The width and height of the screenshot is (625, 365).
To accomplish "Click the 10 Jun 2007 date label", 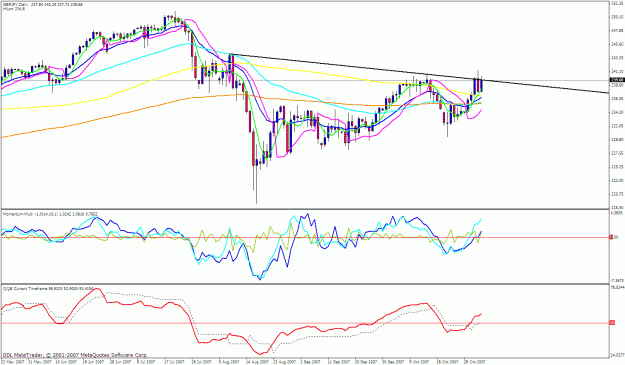I will pyautogui.click(x=67, y=362).
